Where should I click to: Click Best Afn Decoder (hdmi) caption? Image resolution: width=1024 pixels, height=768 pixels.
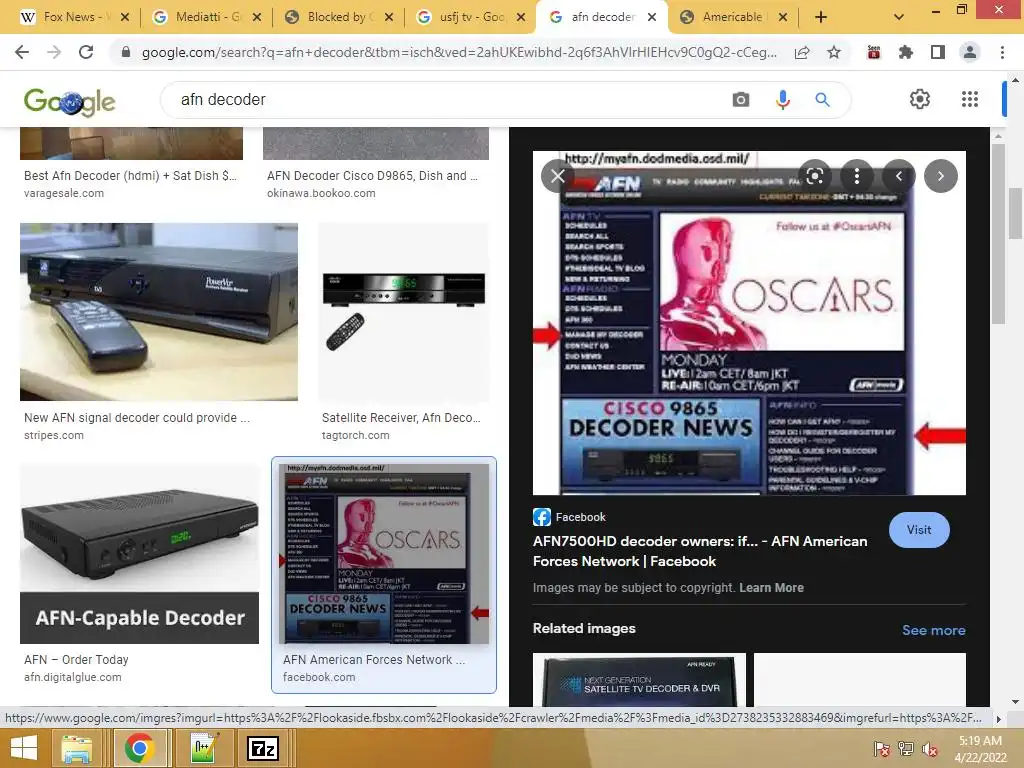130,176
